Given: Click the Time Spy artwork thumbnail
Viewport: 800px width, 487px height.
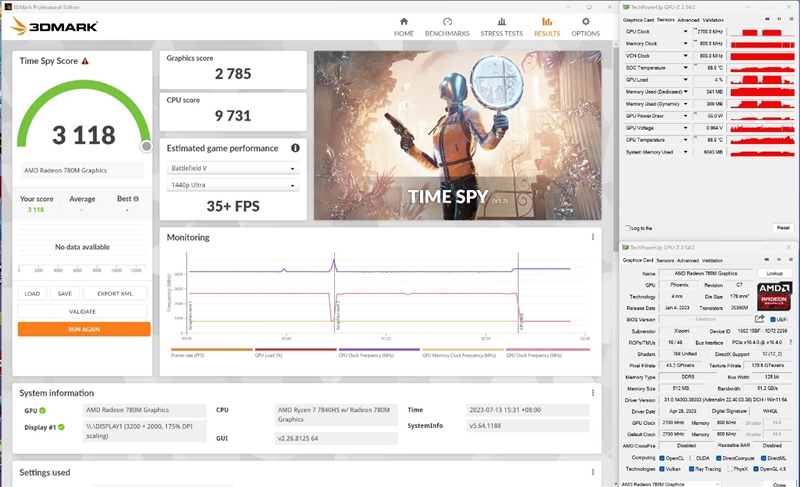Looking at the screenshot, I should [457, 135].
